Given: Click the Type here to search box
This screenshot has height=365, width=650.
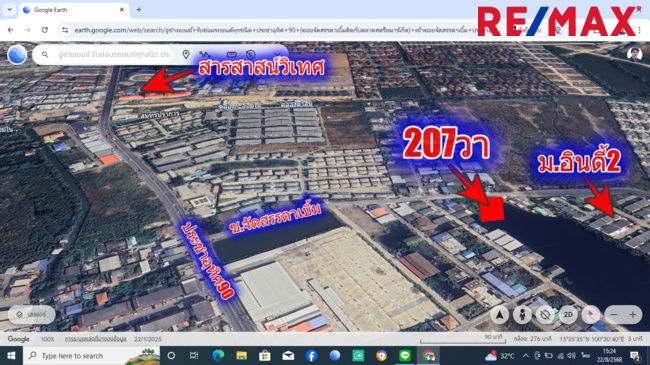Looking at the screenshot, I should tap(91, 356).
